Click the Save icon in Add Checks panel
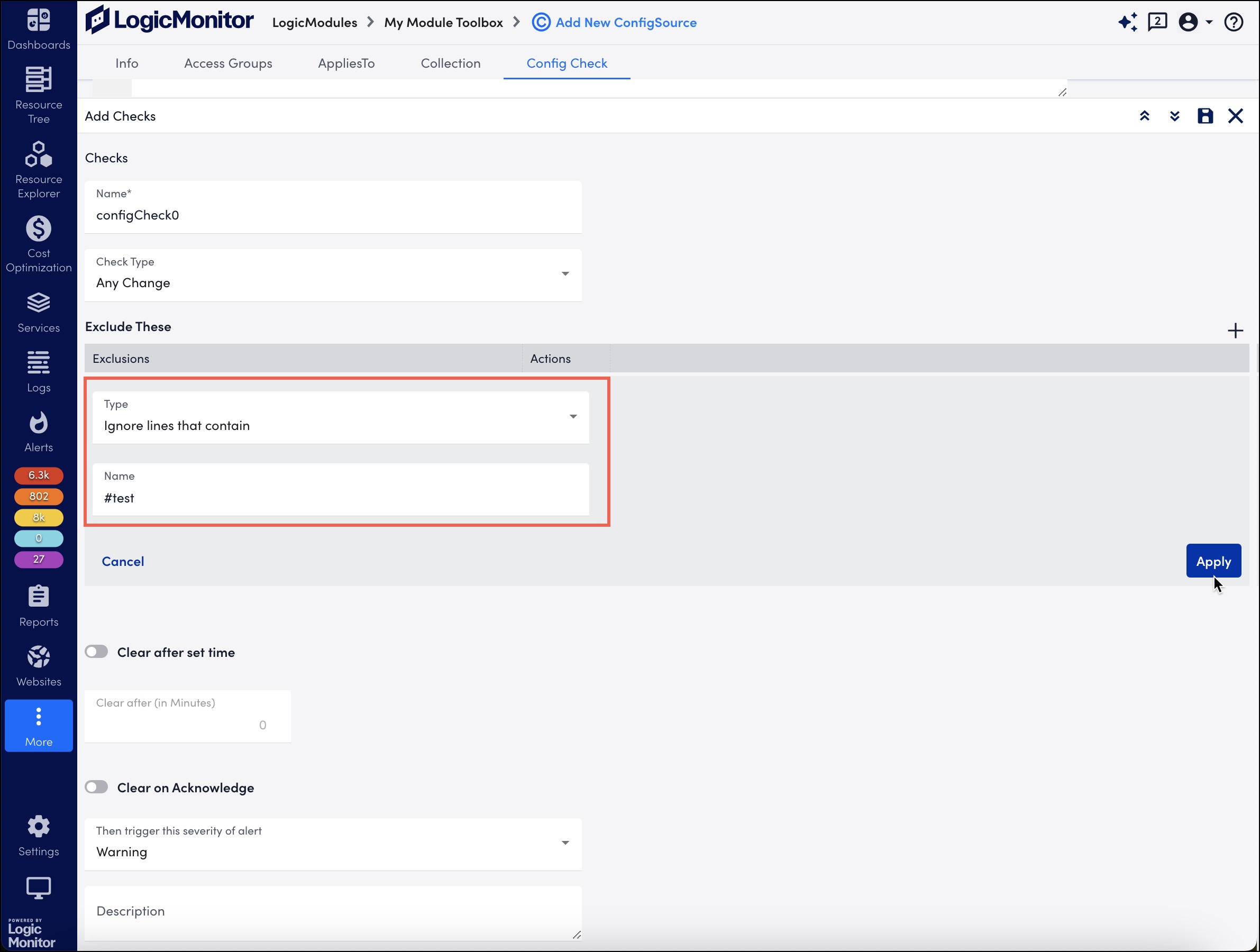1260x952 pixels. coord(1206,115)
